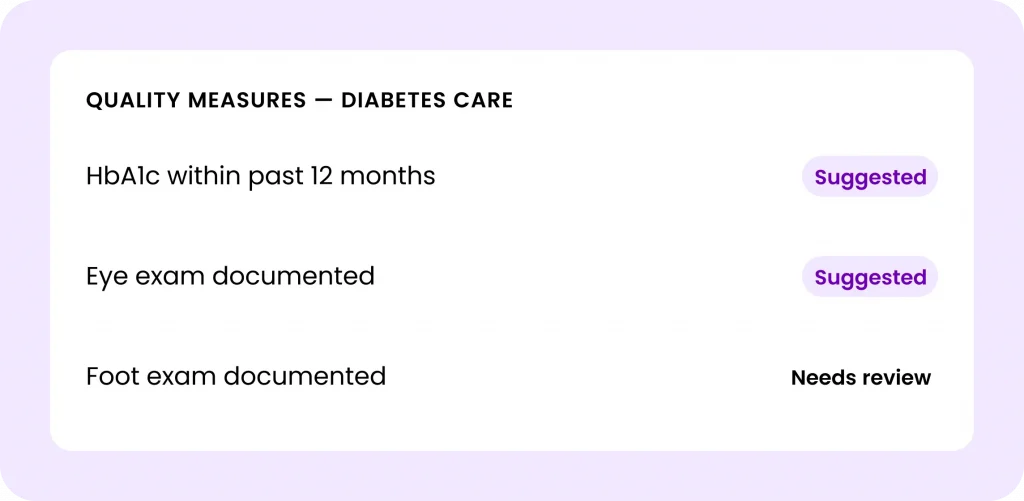1024x501 pixels.
Task: Click the Quality Measures — Diabetes Care heading
Action: pyautogui.click(x=300, y=100)
